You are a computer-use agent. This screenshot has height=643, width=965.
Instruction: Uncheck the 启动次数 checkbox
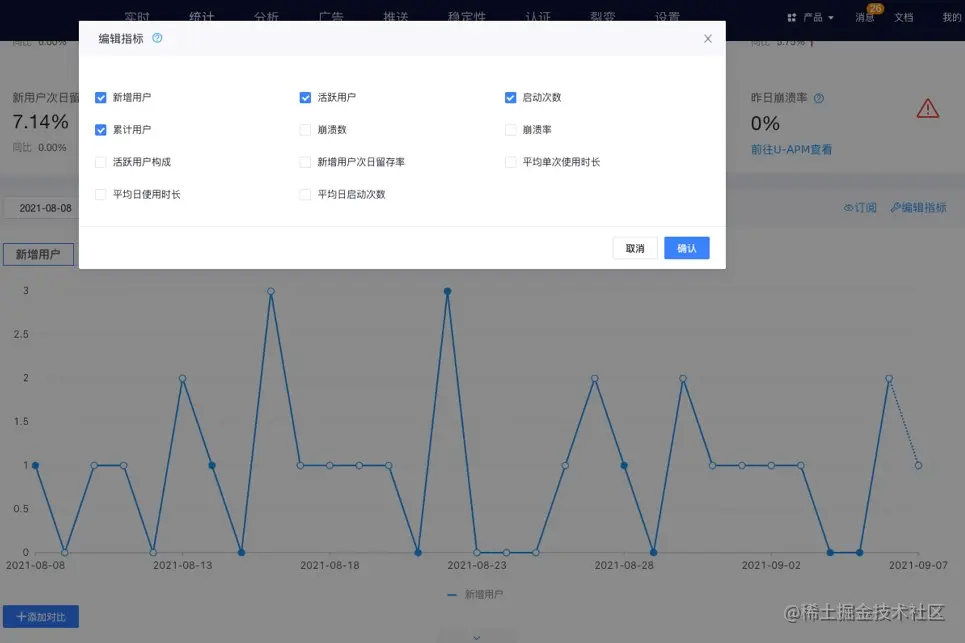click(x=510, y=98)
